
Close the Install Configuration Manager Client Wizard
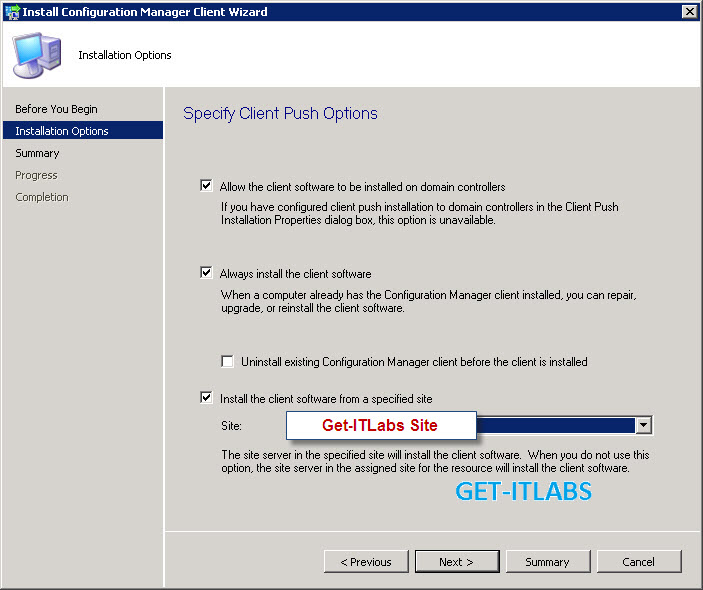point(690,12)
